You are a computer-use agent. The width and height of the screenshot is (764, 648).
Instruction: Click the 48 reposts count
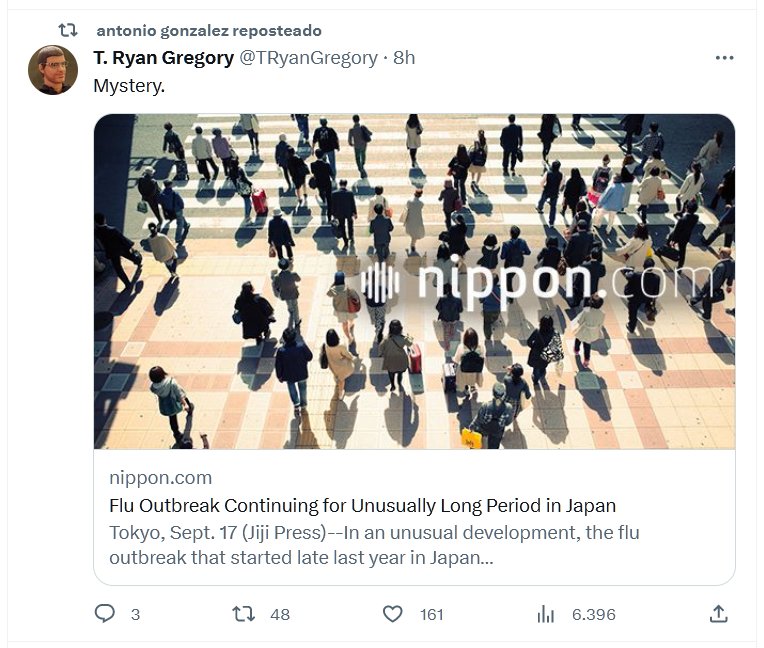[x=280, y=614]
